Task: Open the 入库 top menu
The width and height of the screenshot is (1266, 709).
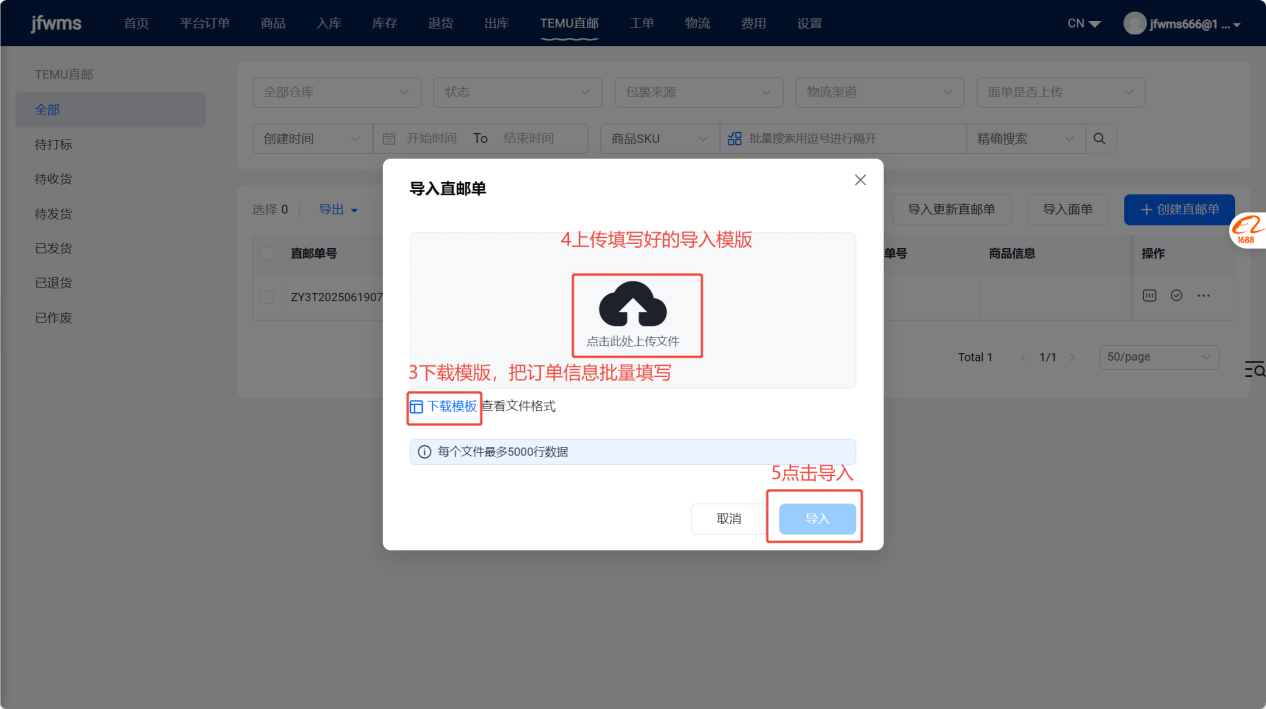Action: [329, 23]
